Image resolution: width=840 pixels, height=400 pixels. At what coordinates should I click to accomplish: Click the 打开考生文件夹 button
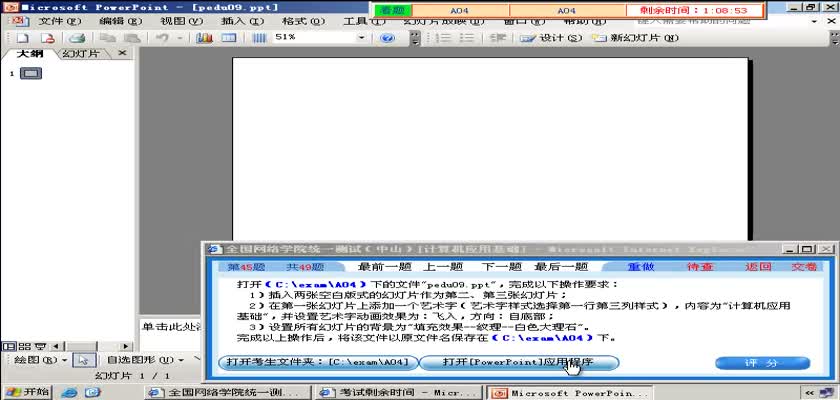318,363
